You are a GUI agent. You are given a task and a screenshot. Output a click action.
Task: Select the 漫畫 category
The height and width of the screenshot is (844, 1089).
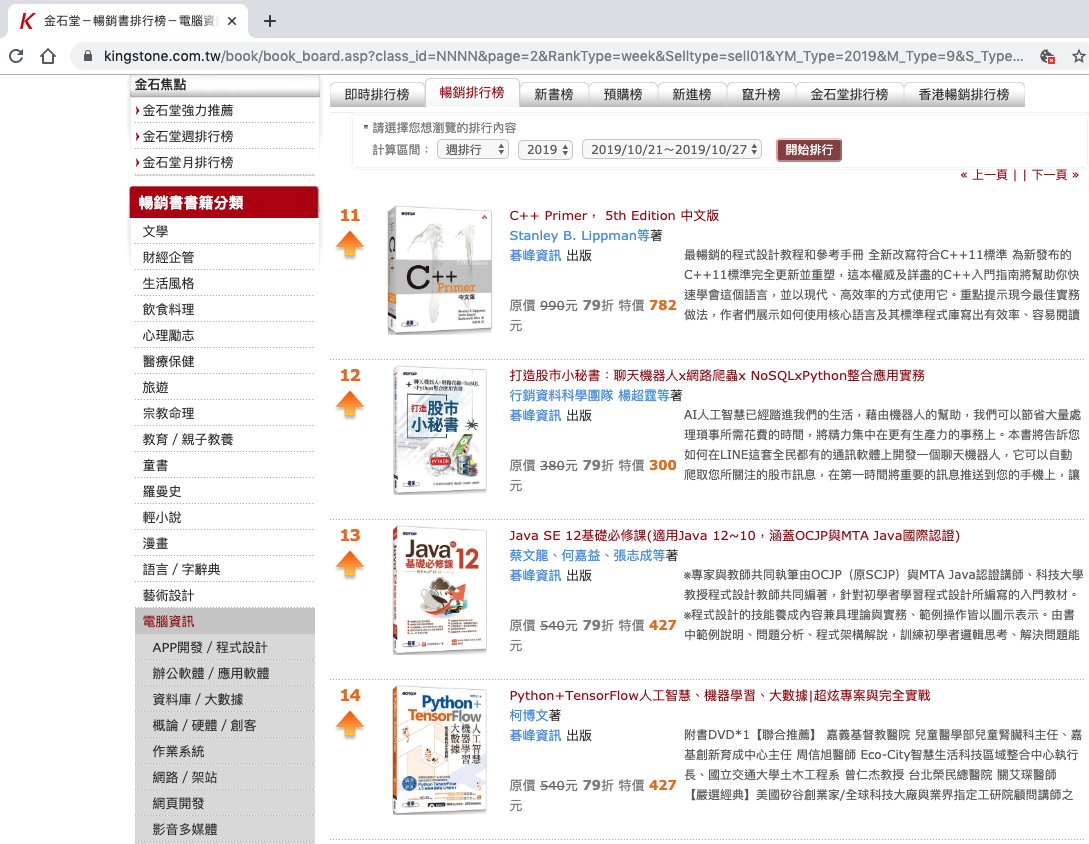tap(156, 544)
